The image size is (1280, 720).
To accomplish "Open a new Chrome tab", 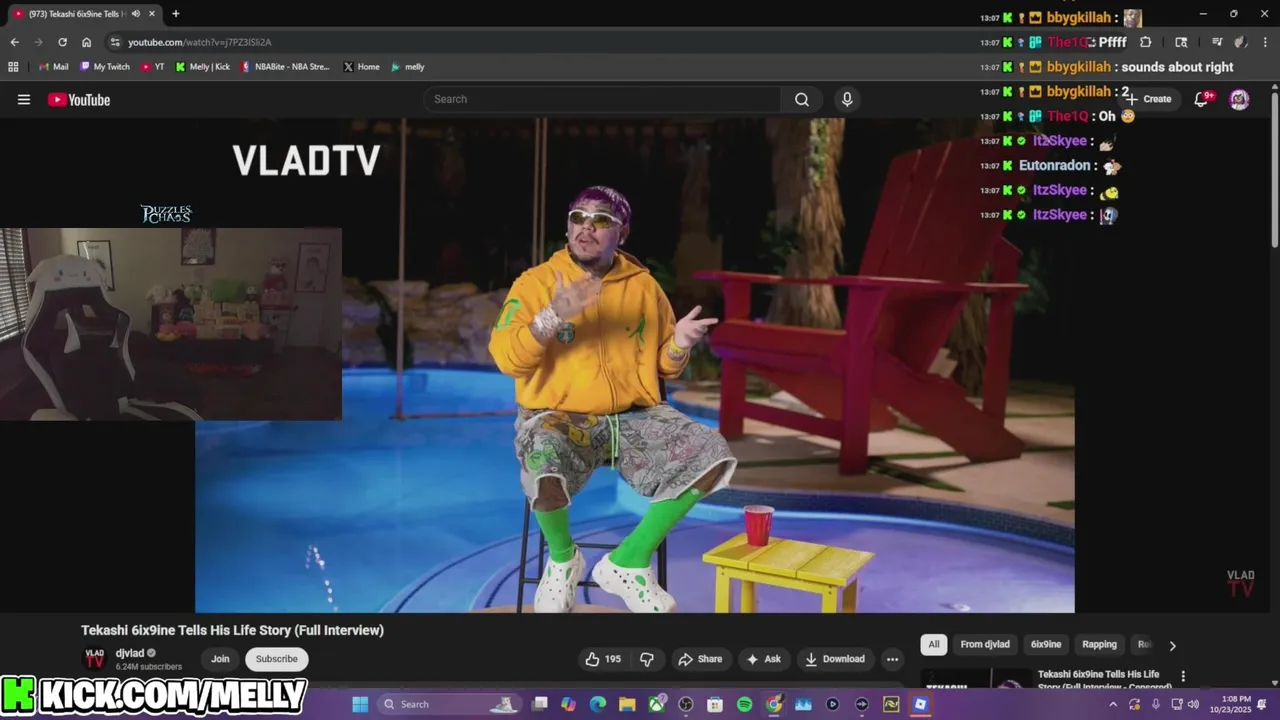I will tap(176, 14).
